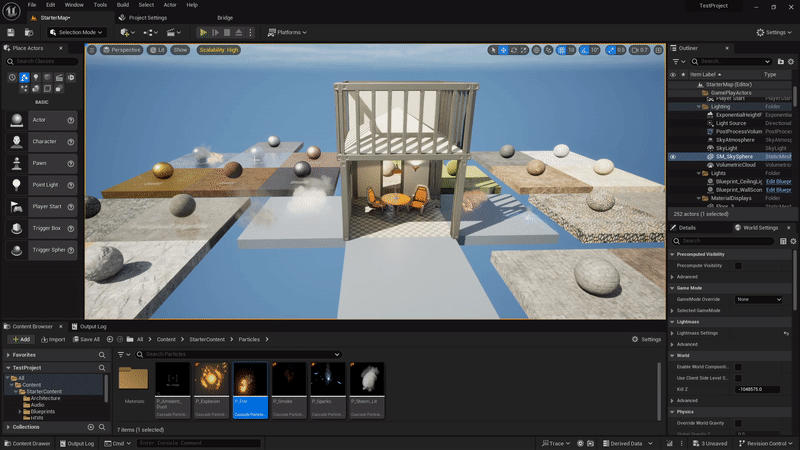Toggle Use Client Side Level Streaming checkbox

pos(738,378)
